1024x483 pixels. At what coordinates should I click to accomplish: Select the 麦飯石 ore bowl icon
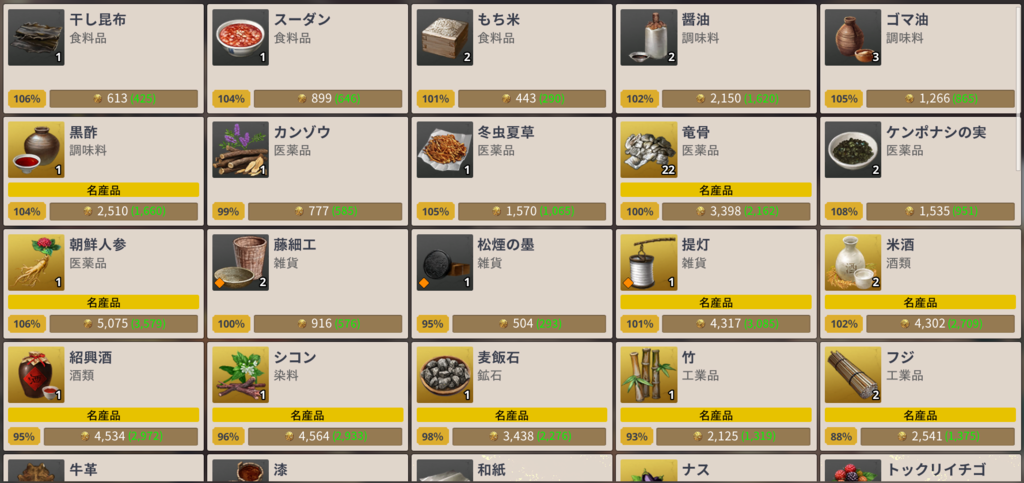coord(445,375)
